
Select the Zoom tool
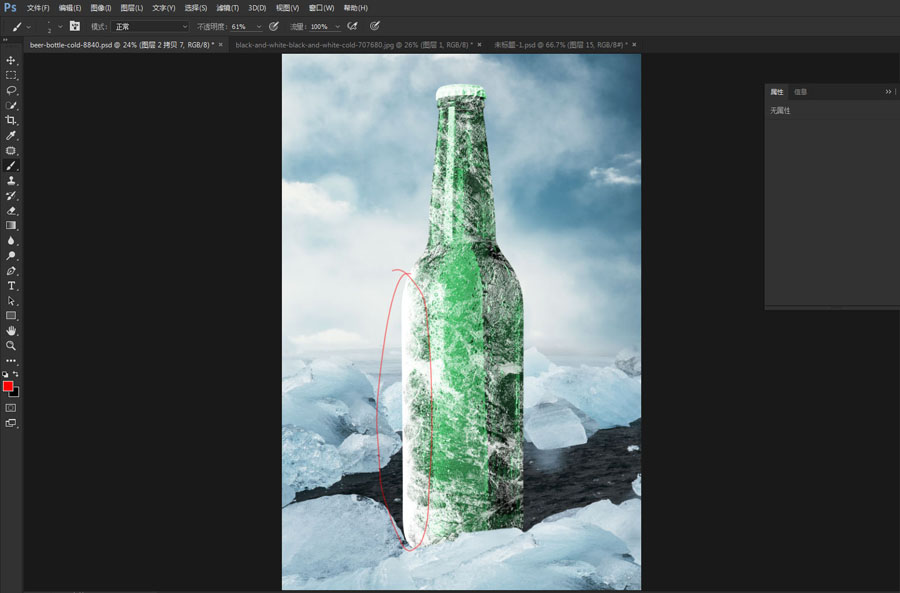[x=12, y=344]
